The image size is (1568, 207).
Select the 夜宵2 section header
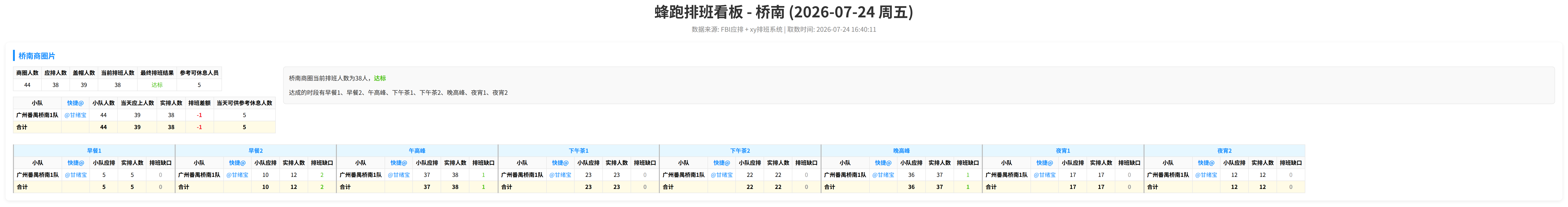[1225, 150]
